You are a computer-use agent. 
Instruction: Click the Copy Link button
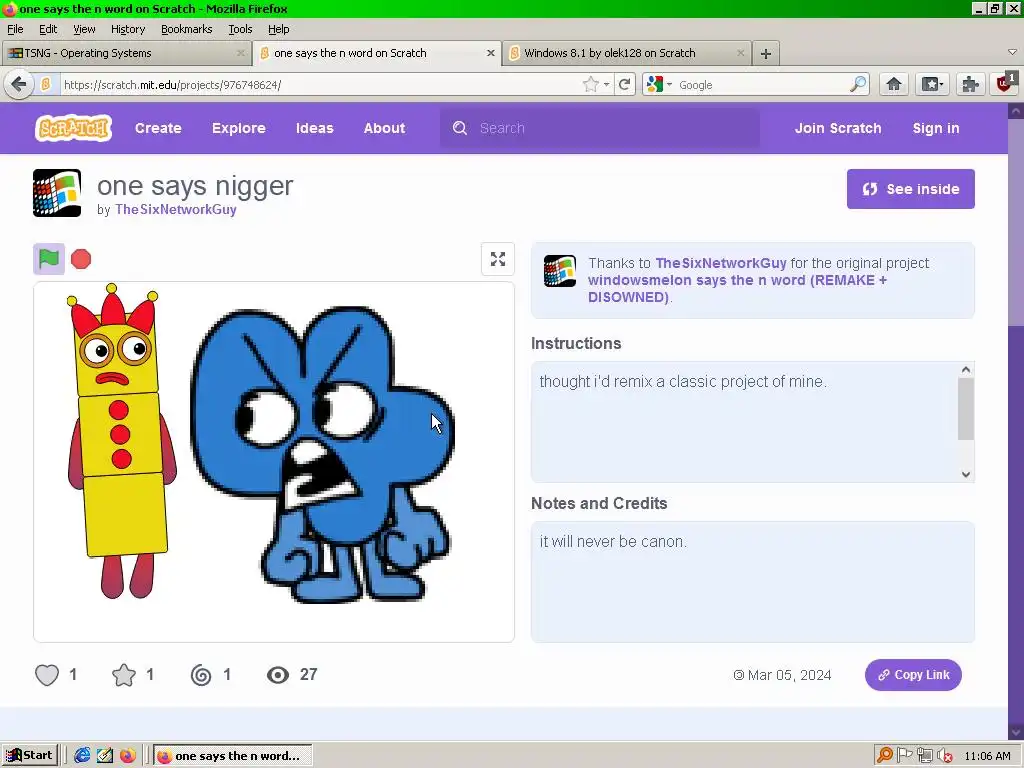[x=913, y=675]
